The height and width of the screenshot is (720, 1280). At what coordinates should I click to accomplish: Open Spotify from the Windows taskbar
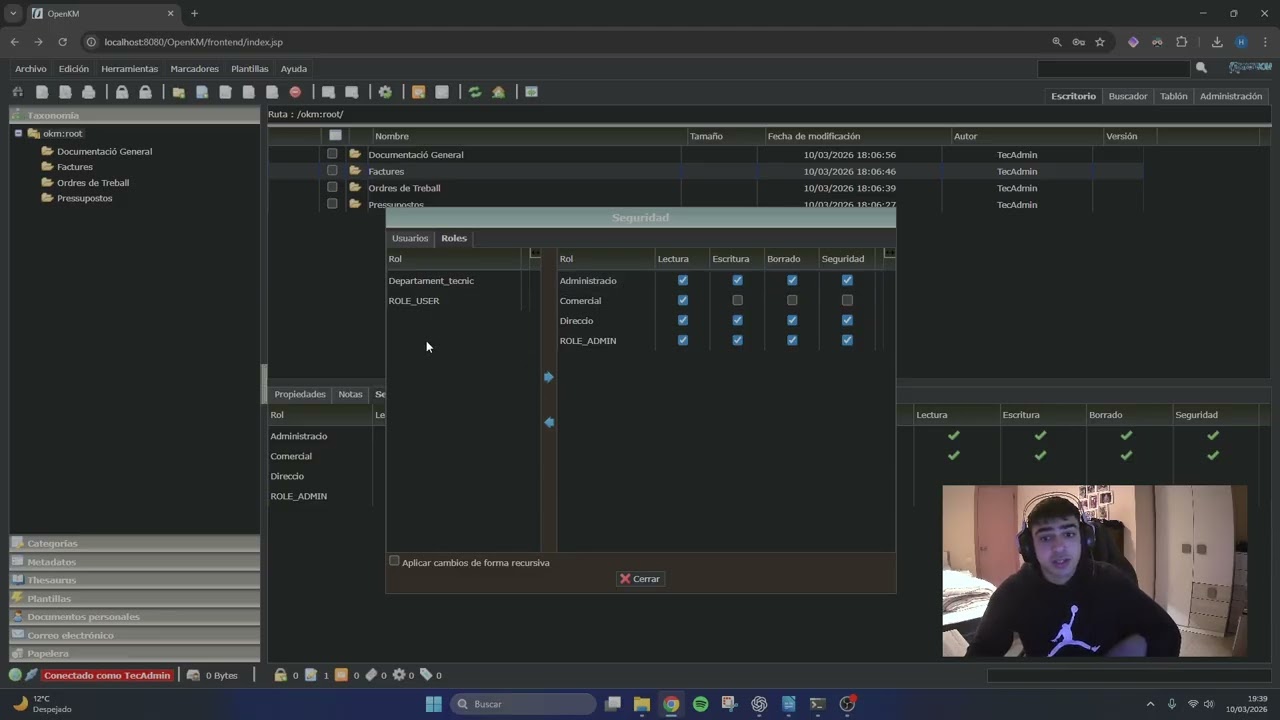point(700,704)
